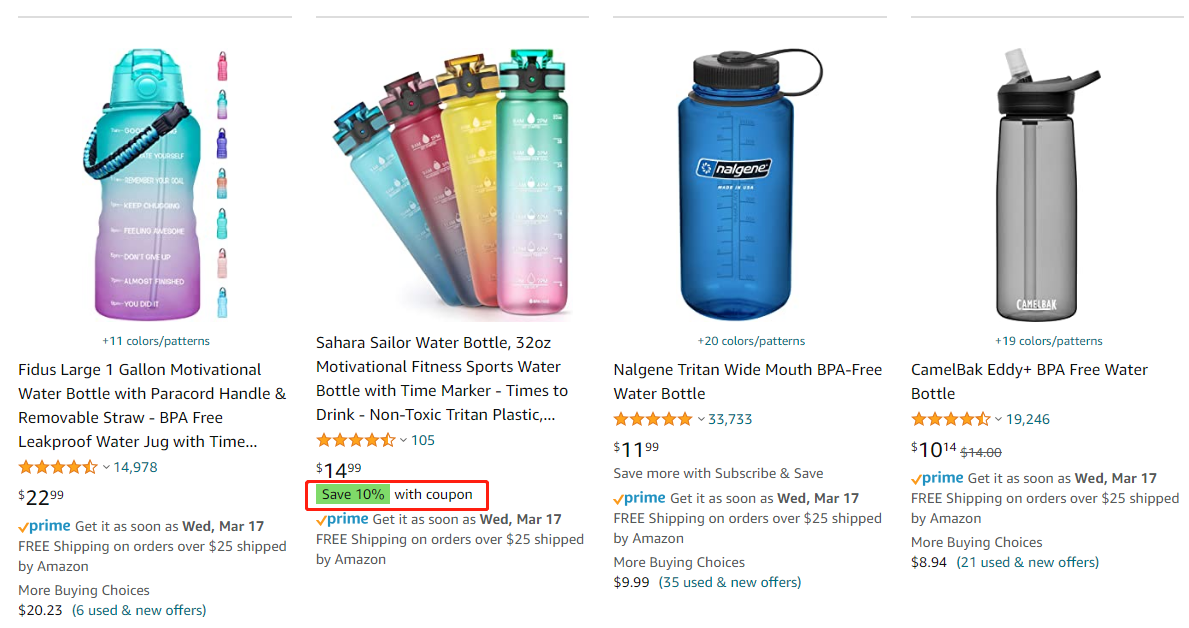Click the Prime logo under CamelBak price
The image size is (1189, 628).
click(x=937, y=478)
